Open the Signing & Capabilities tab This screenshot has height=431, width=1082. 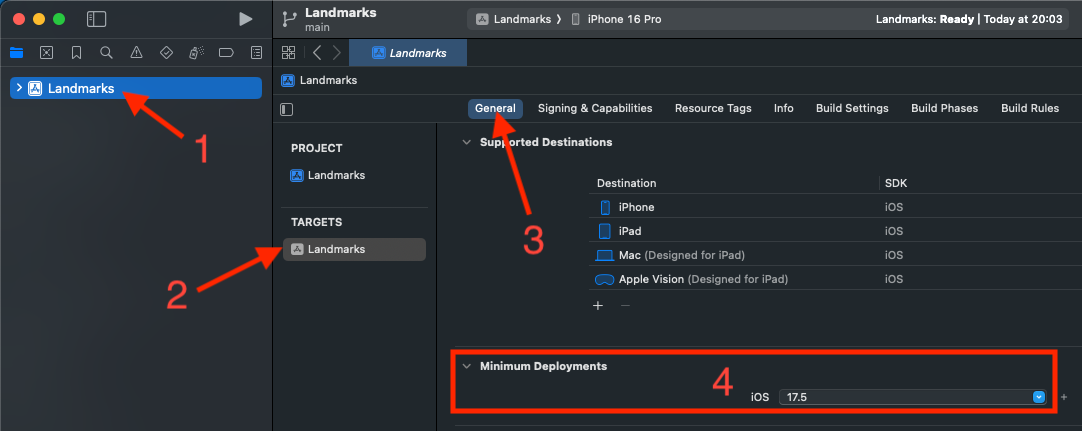[x=595, y=108]
